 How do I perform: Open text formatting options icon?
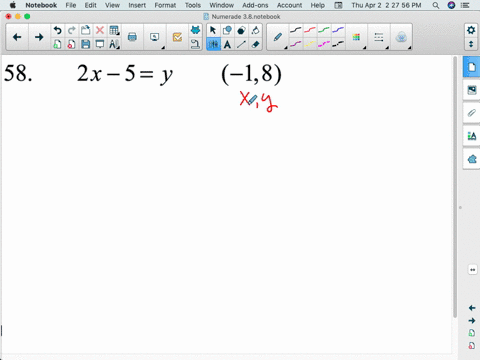tap(114, 44)
